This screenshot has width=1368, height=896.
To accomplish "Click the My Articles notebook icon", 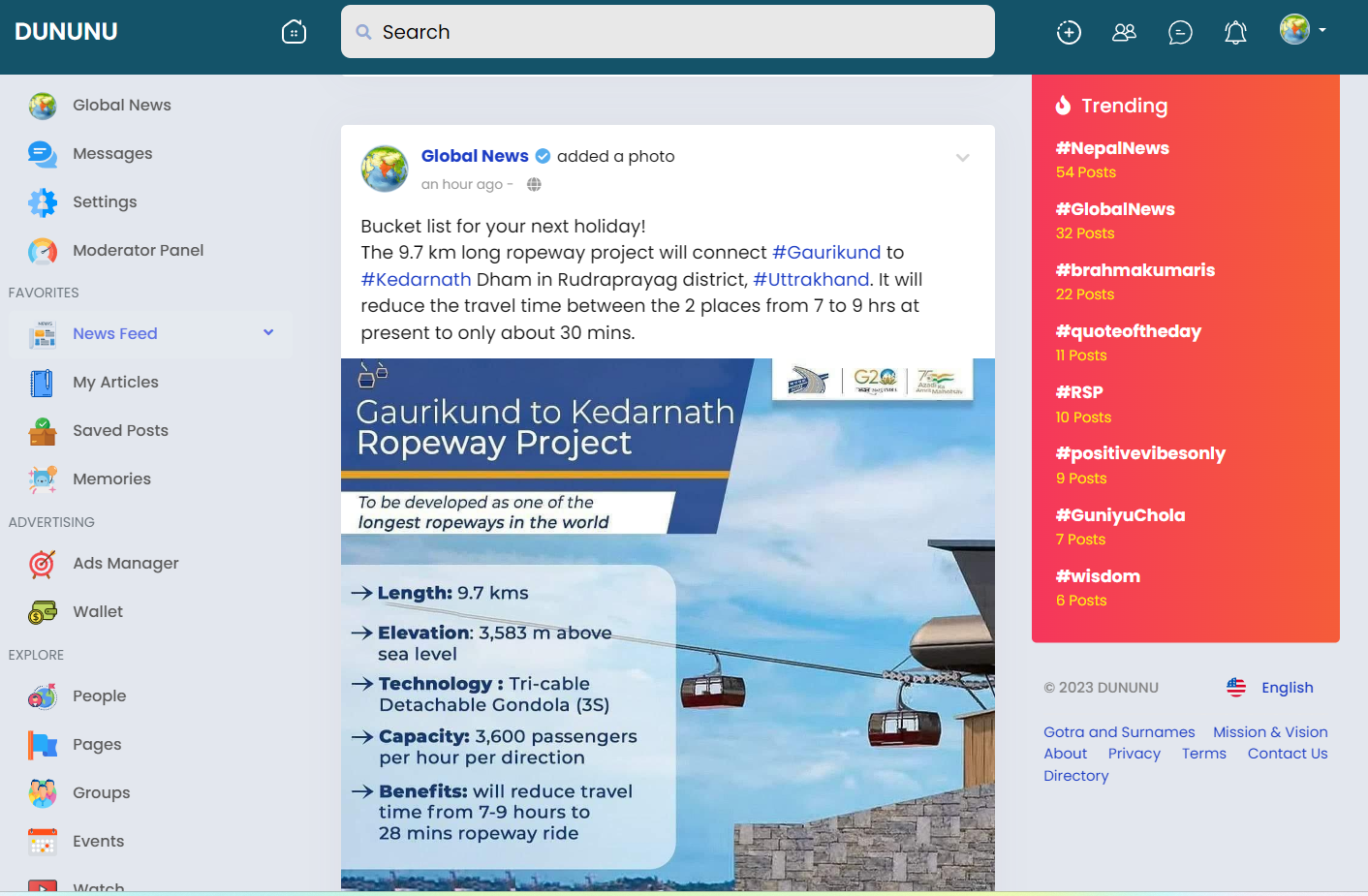I will pos(43,383).
